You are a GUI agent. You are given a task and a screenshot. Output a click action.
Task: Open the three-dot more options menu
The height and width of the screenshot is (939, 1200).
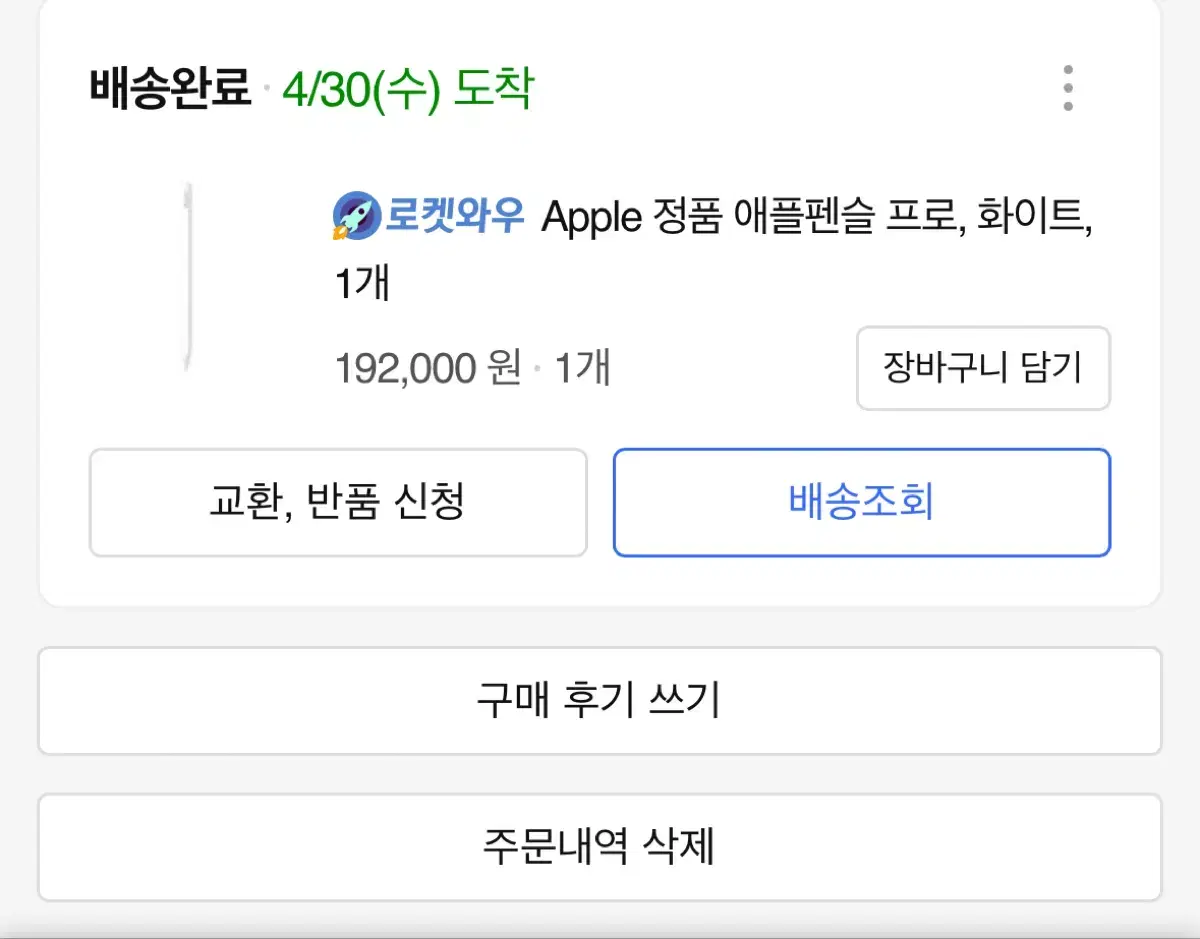coord(1068,88)
